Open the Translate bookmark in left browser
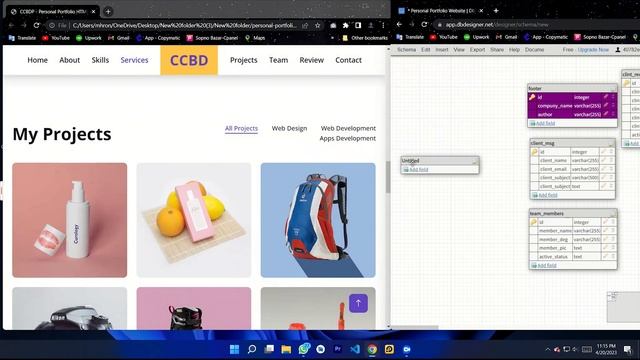The height and width of the screenshot is (360, 640). pos(22,38)
